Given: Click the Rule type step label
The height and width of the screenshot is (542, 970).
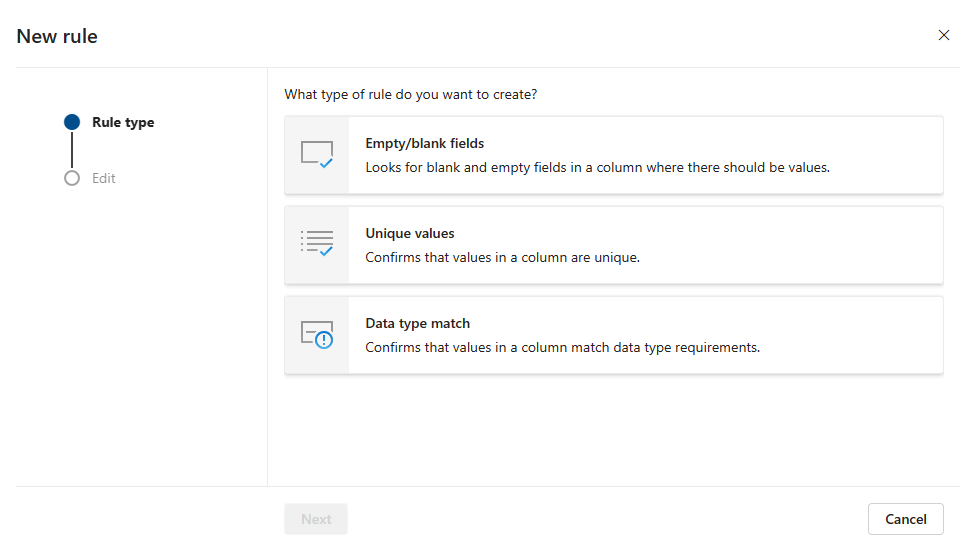Looking at the screenshot, I should click(123, 122).
